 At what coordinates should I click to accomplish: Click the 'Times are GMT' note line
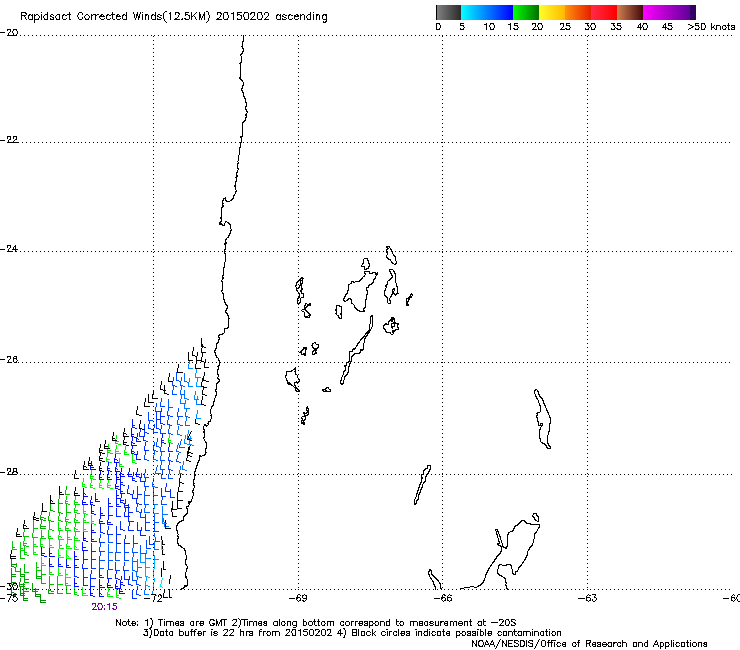316,623
